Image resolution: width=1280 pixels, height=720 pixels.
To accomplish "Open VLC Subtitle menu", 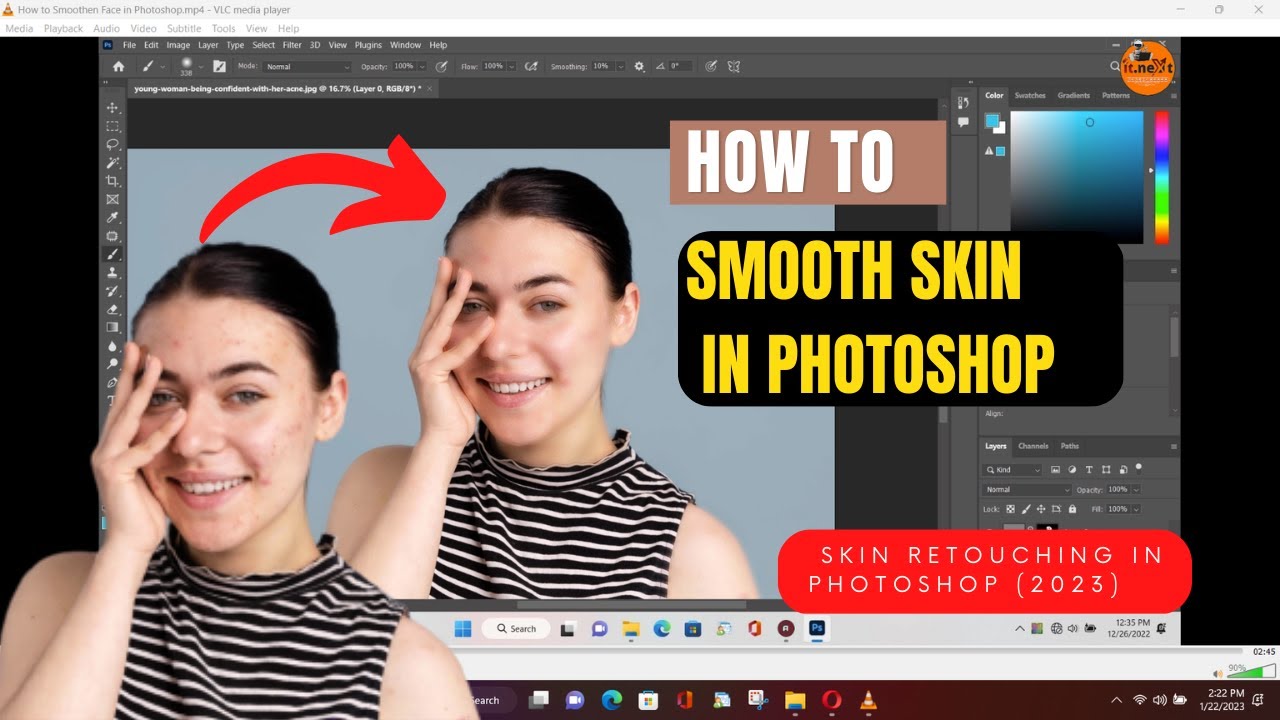I will [184, 28].
